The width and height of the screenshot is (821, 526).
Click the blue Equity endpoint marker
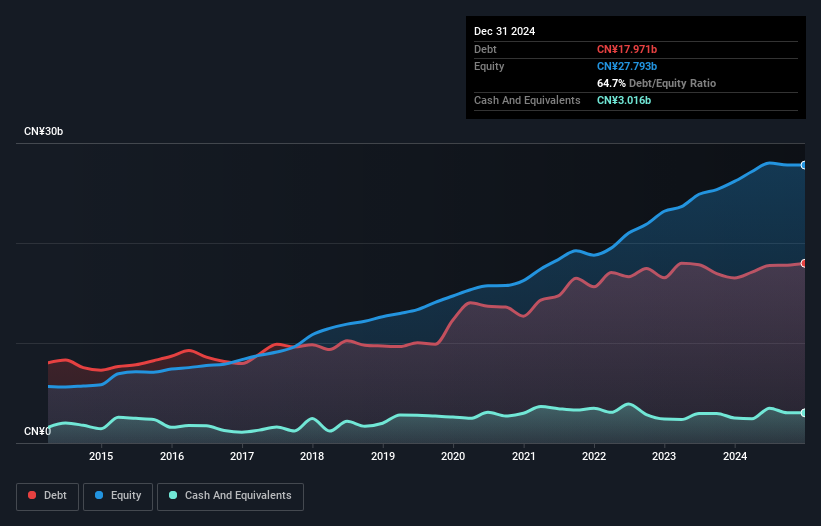pyautogui.click(x=804, y=165)
